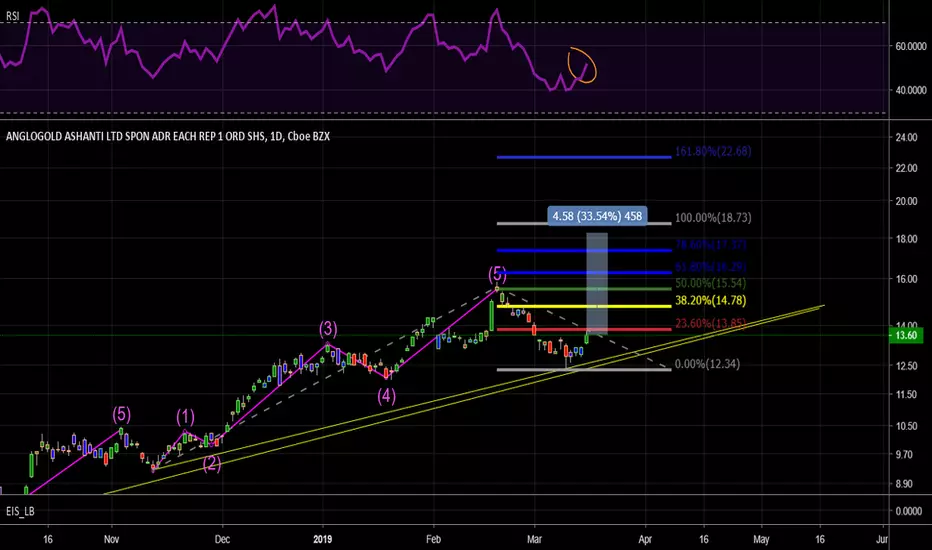Click 40.0000 on the RSI scale

click(x=911, y=90)
